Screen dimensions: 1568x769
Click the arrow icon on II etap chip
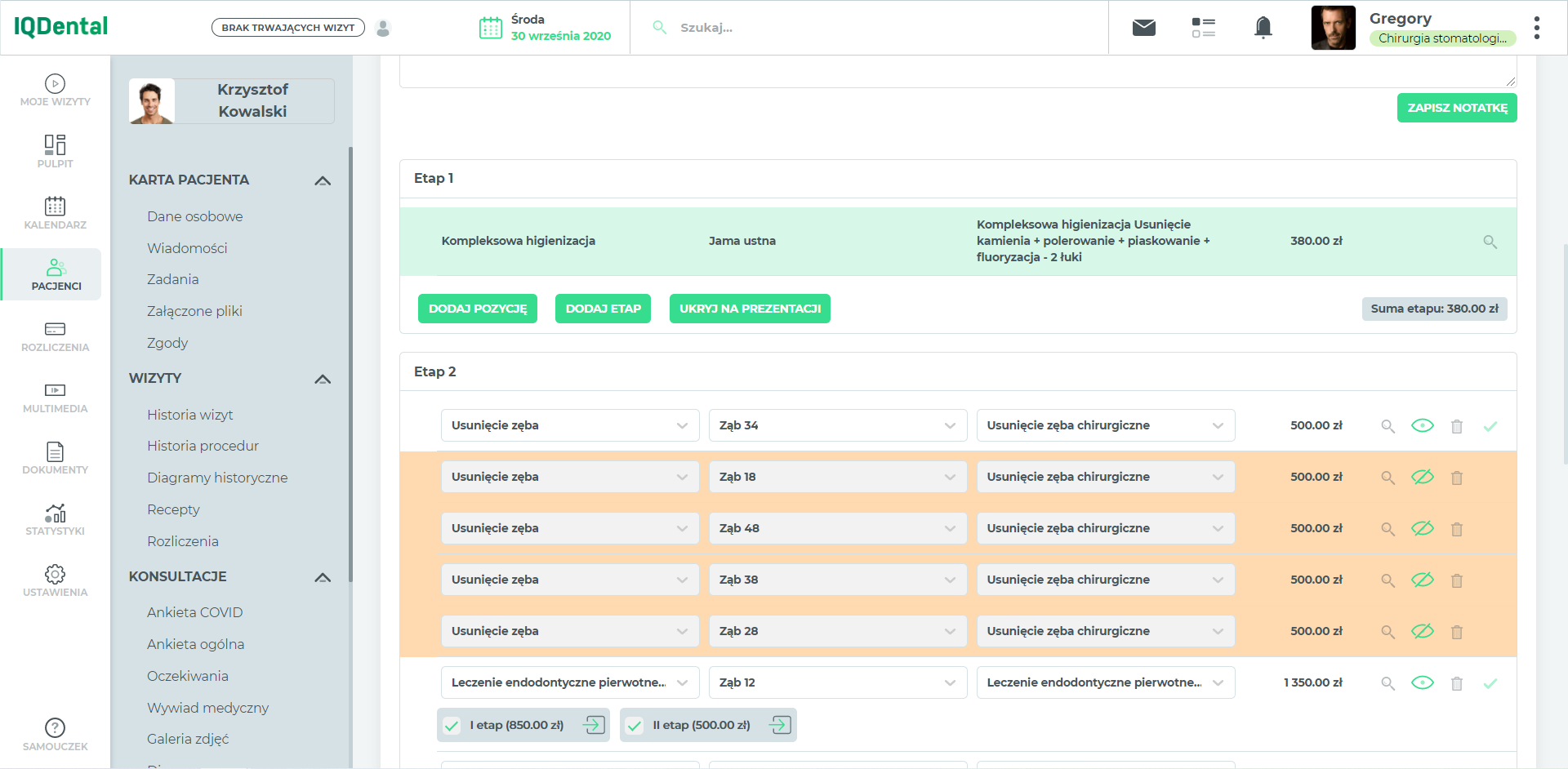(x=780, y=725)
